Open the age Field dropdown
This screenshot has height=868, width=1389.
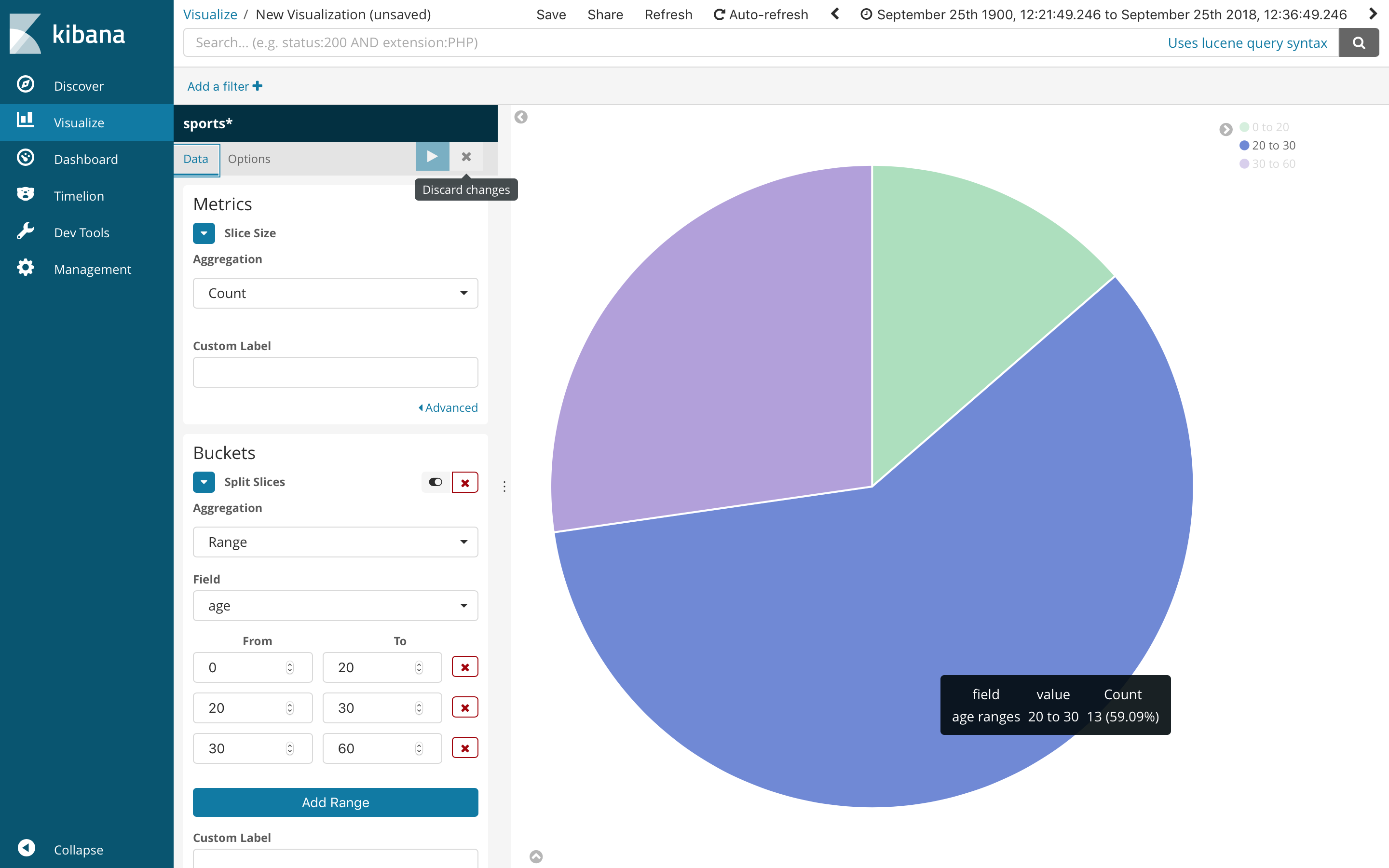coord(335,606)
